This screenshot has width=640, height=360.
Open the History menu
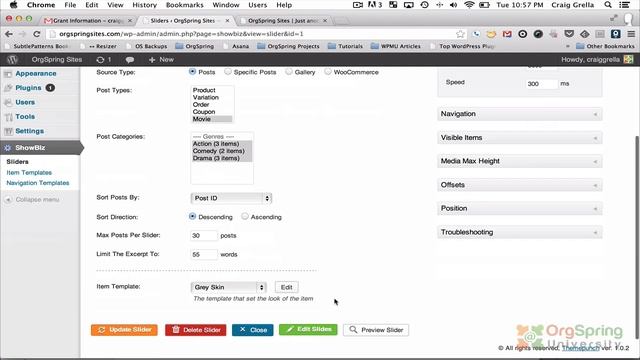coord(144,5)
